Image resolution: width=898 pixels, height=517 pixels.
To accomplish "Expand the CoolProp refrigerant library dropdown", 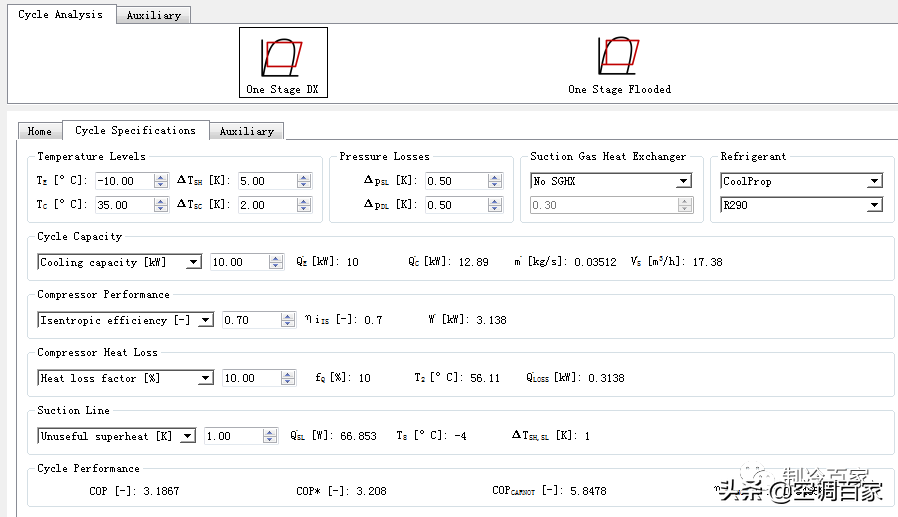I will click(874, 182).
